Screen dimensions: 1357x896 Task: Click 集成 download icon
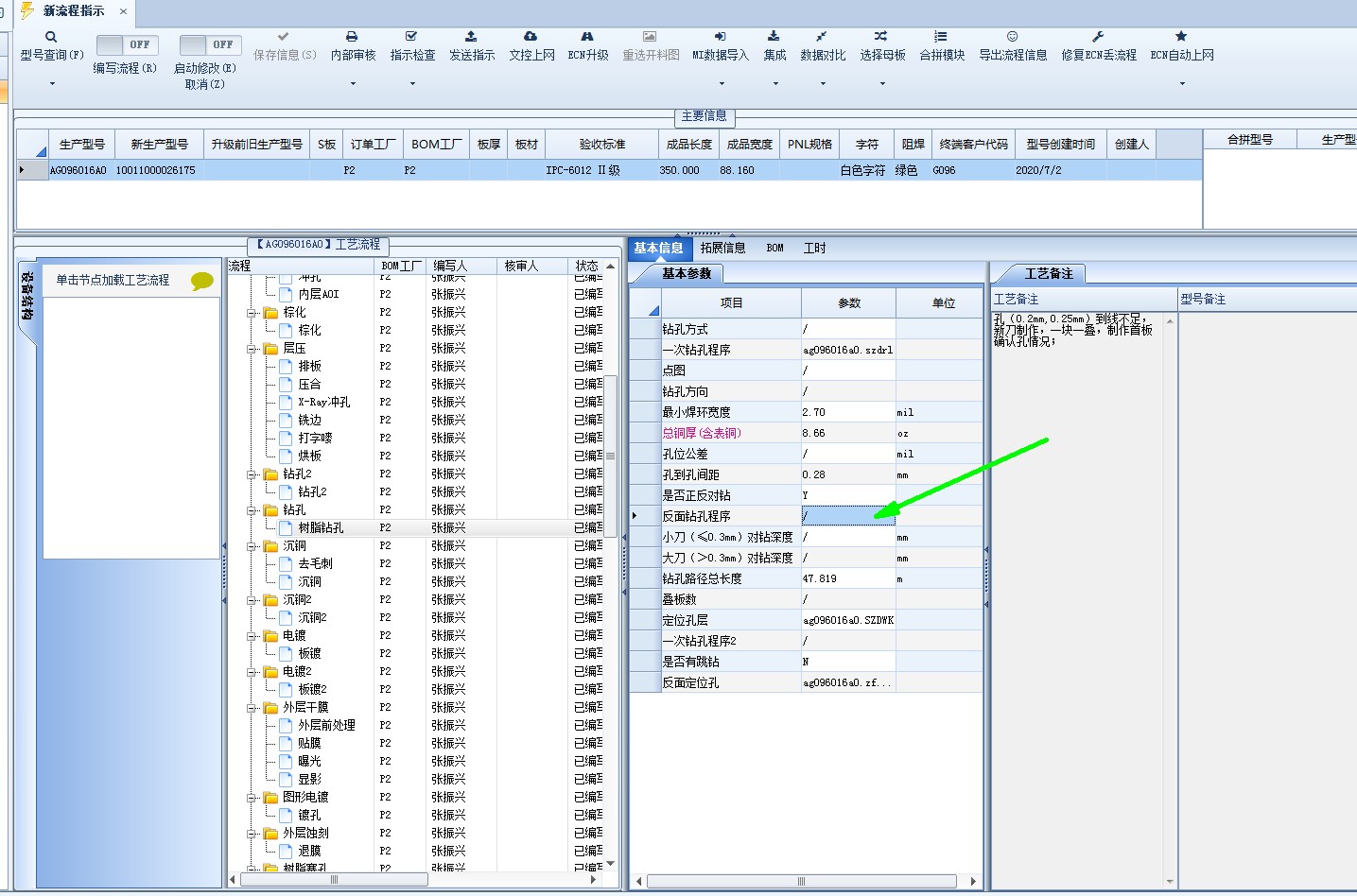click(x=774, y=37)
